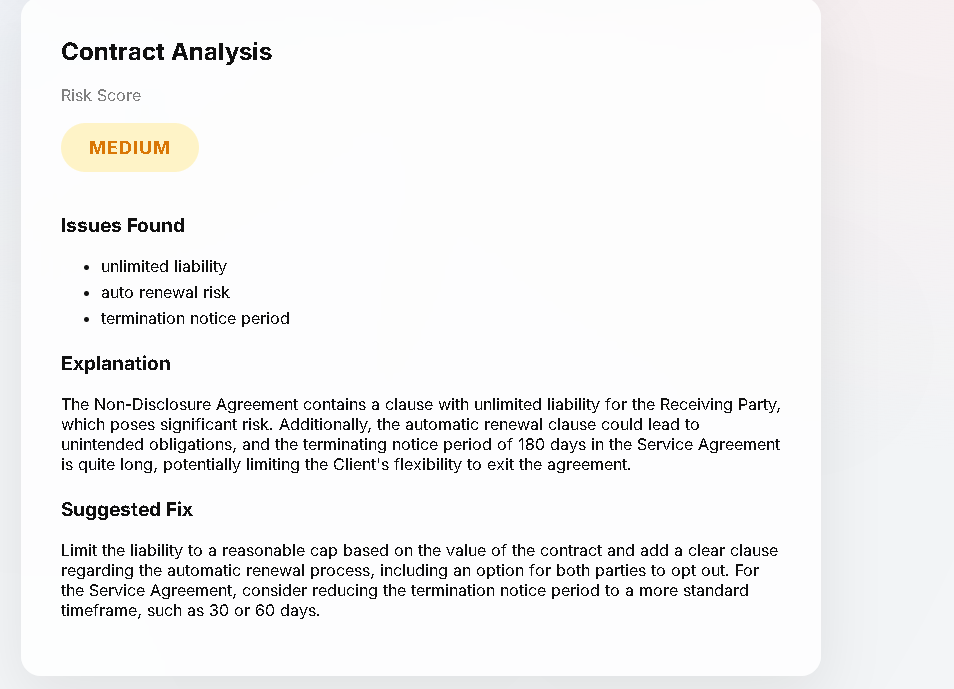
Task: Click the blank area right of the analysis card
Action: (x=887, y=341)
